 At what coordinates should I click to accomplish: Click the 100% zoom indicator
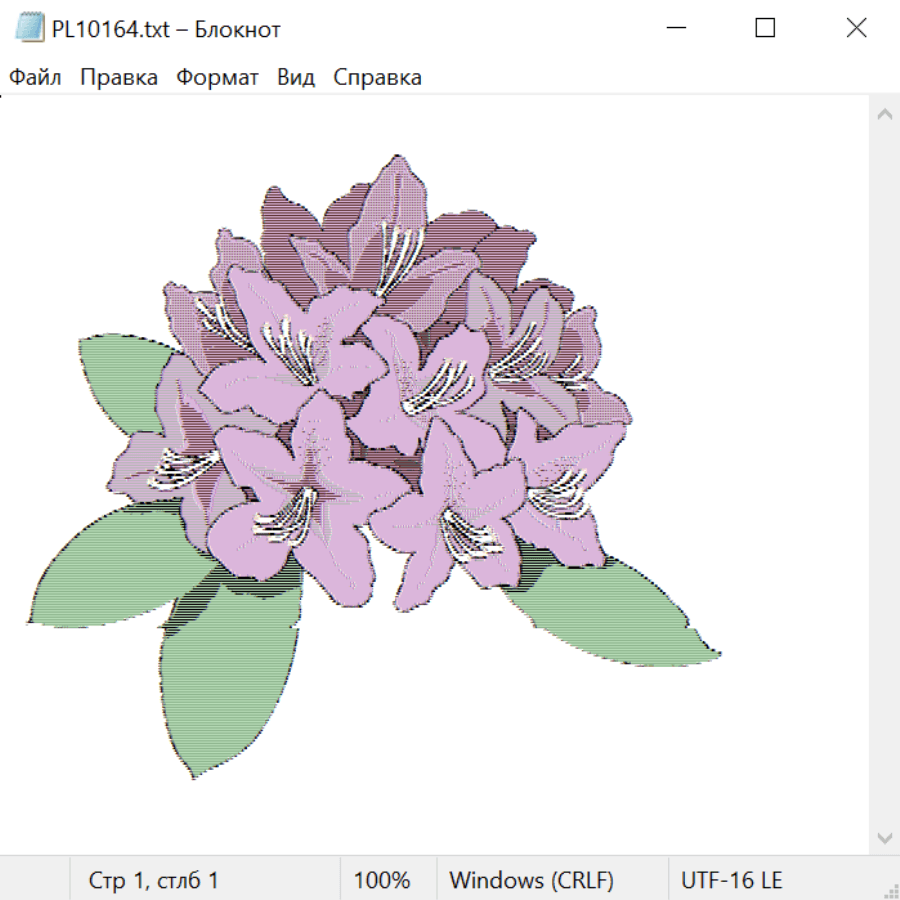(382, 881)
